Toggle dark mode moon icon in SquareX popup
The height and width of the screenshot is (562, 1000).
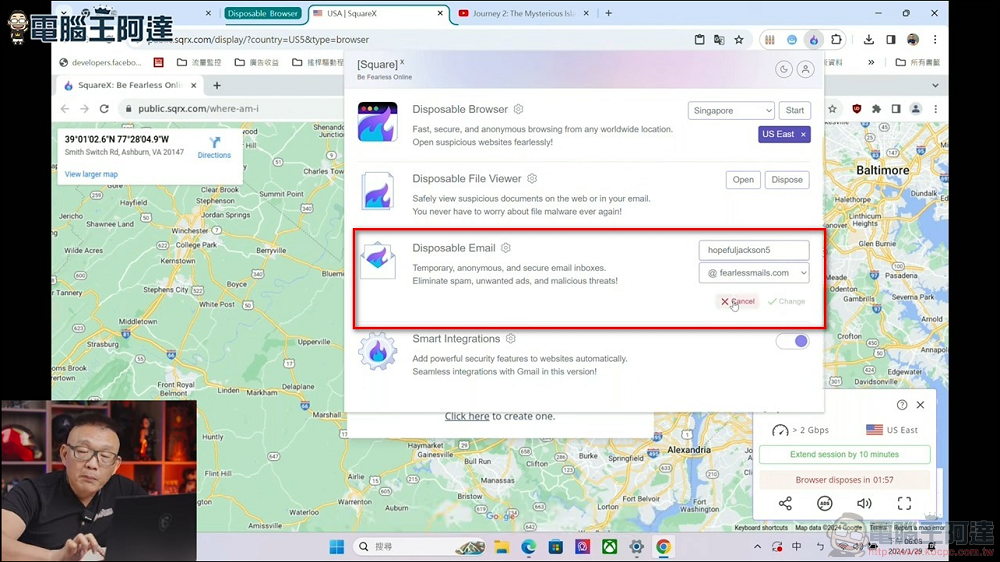point(784,69)
